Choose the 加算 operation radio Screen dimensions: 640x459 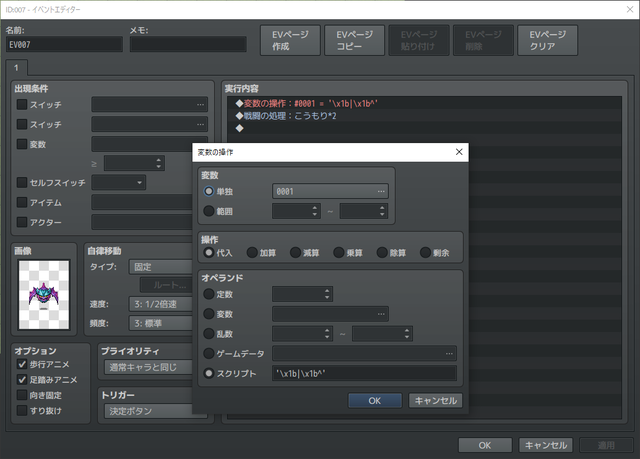tap(252, 253)
